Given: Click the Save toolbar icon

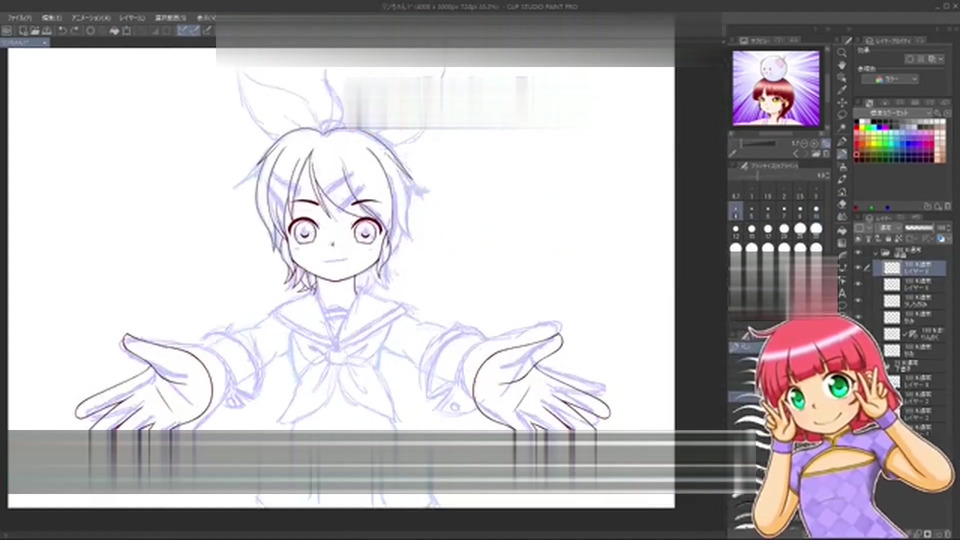Looking at the screenshot, I should pyautogui.click(x=47, y=31).
